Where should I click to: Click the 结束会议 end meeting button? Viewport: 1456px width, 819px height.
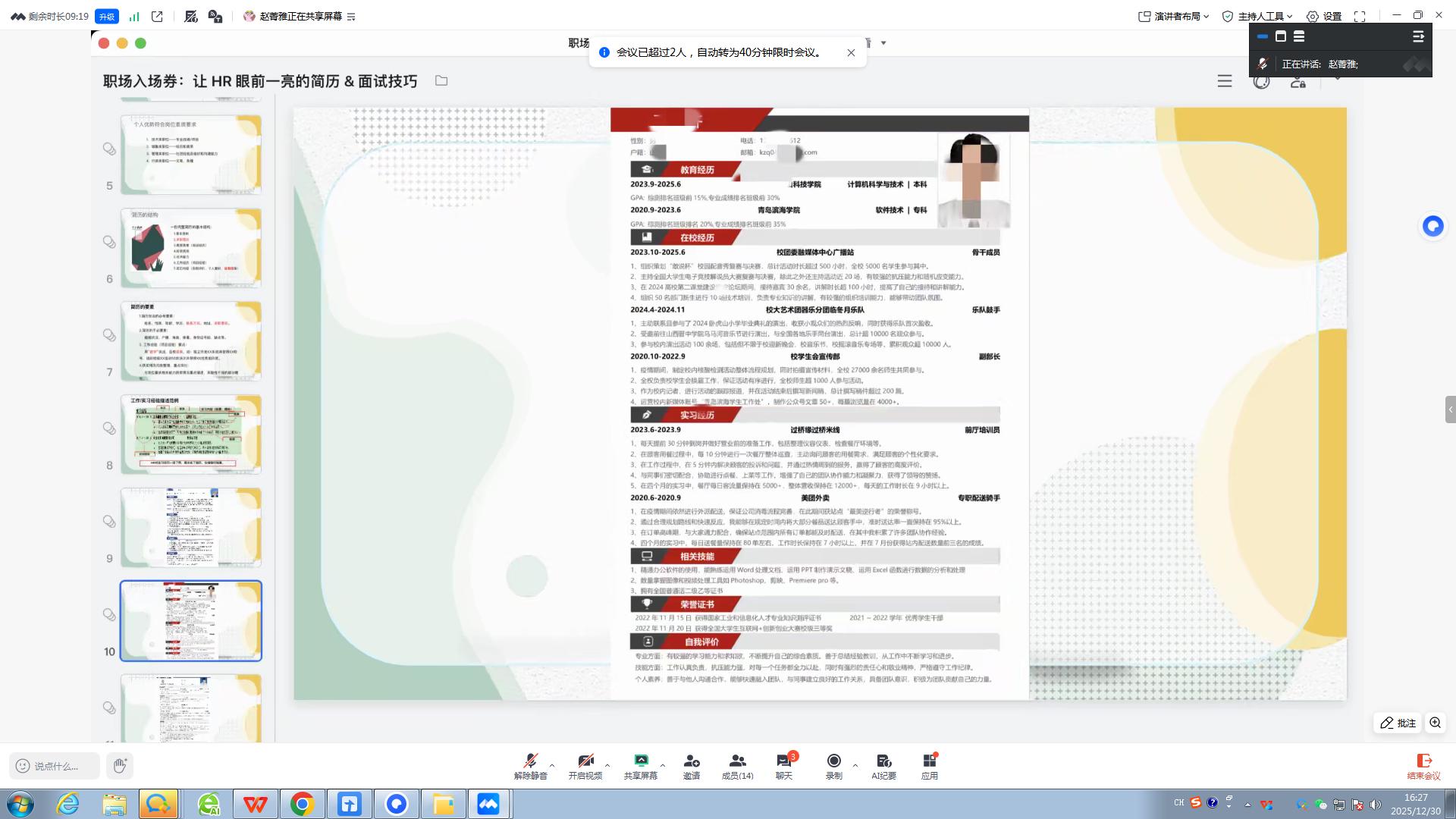pos(1423,766)
